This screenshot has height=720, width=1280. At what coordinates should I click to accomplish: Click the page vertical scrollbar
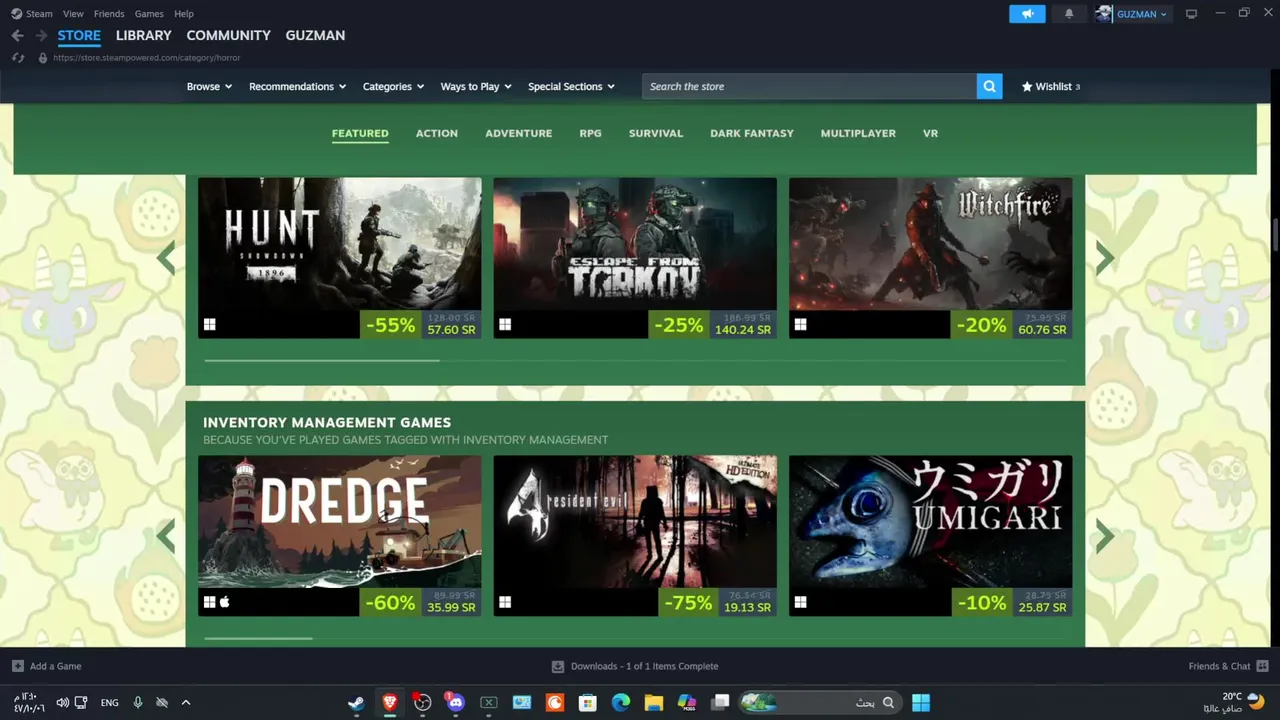1275,234
